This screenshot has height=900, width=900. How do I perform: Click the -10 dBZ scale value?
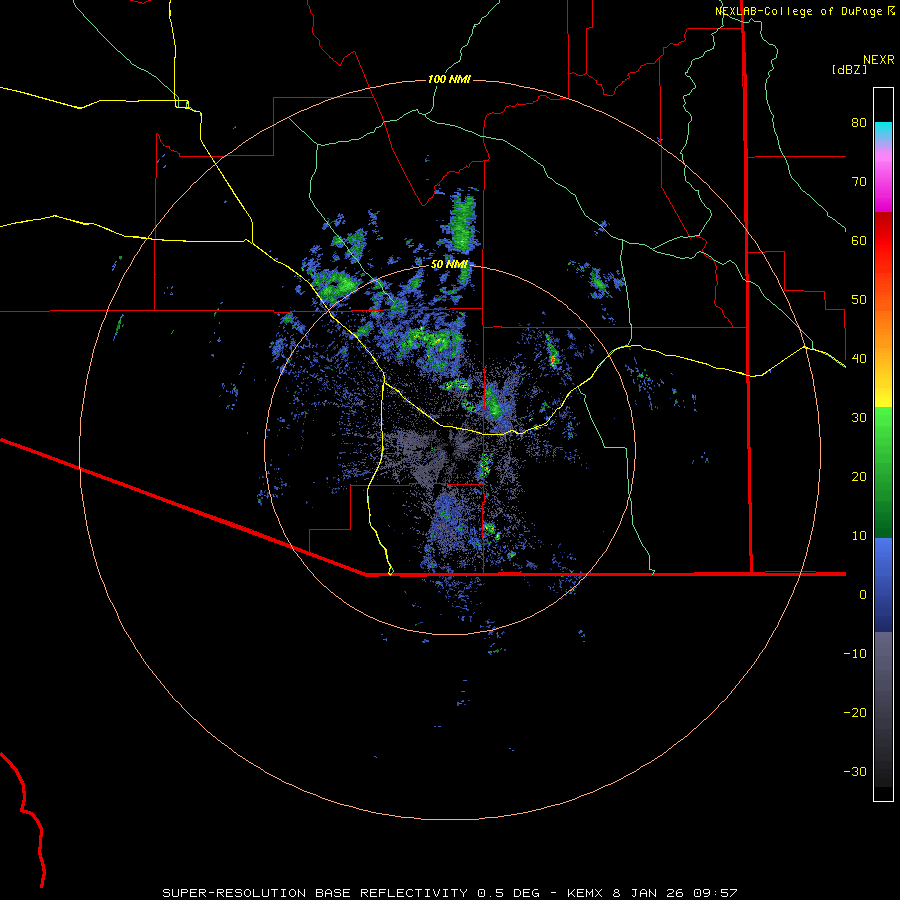855,654
